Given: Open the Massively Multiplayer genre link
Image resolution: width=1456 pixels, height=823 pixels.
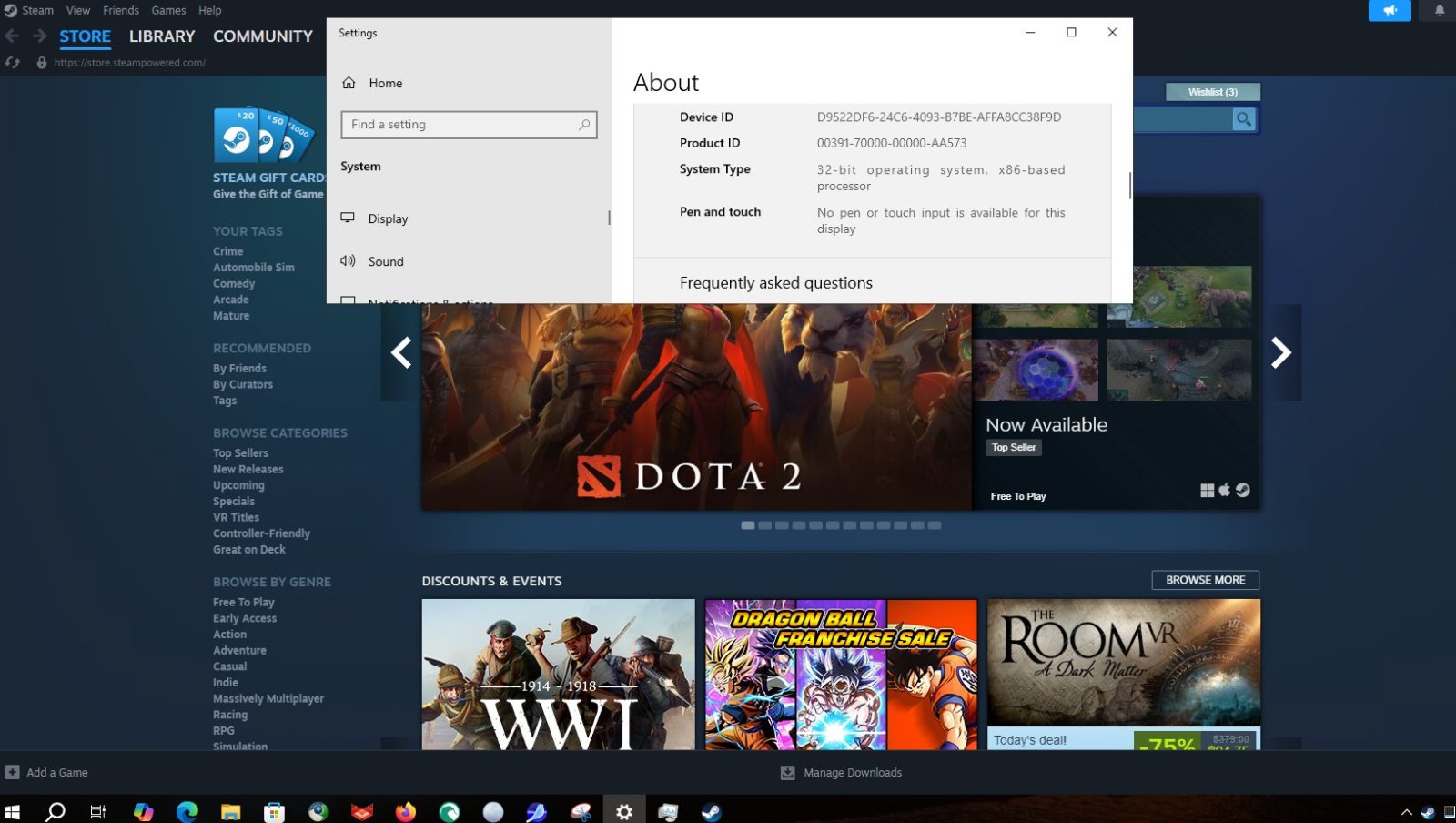Looking at the screenshot, I should [268, 699].
